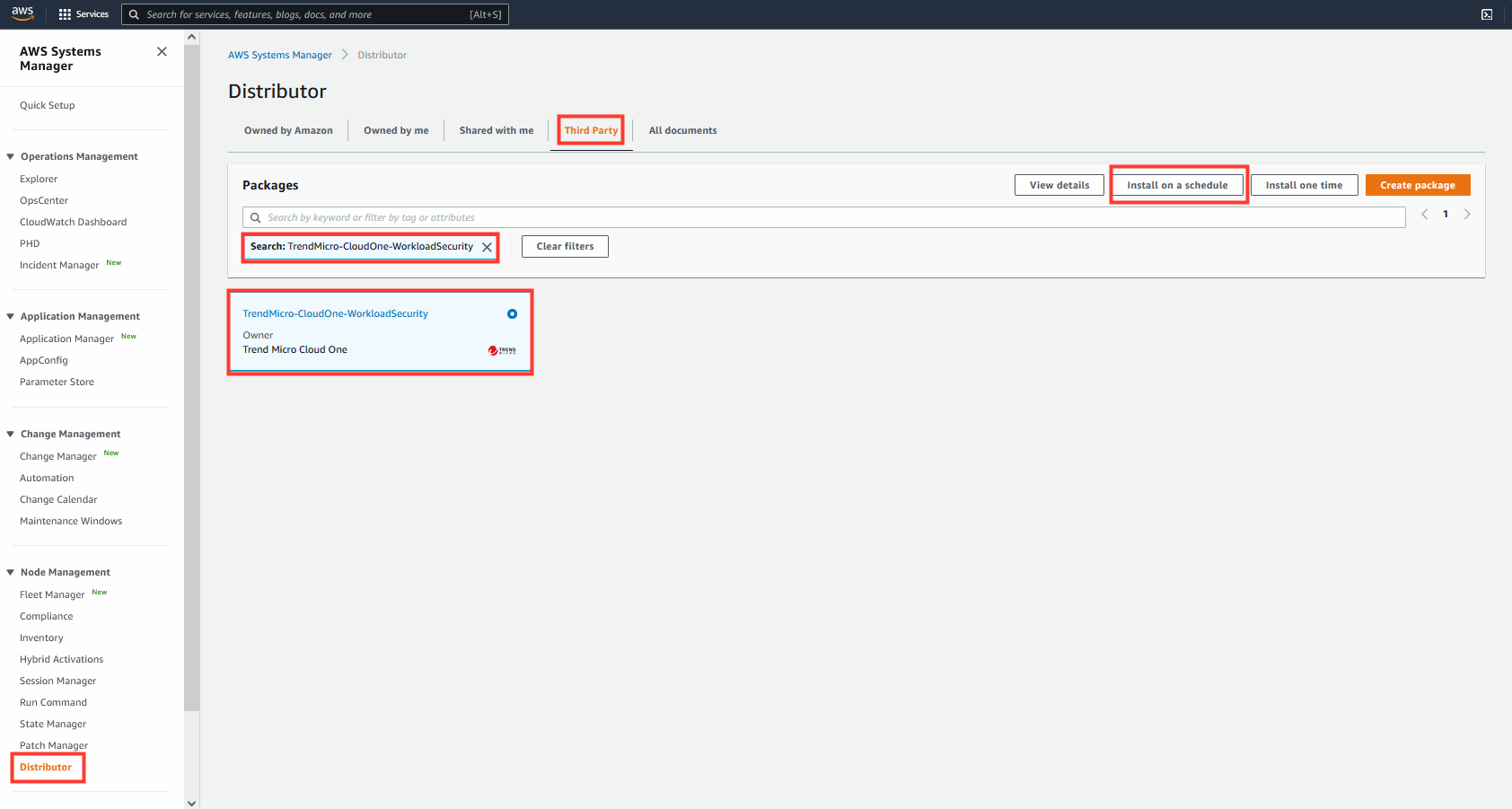Click the Services label in top bar
1512x809 pixels.
click(x=92, y=14)
